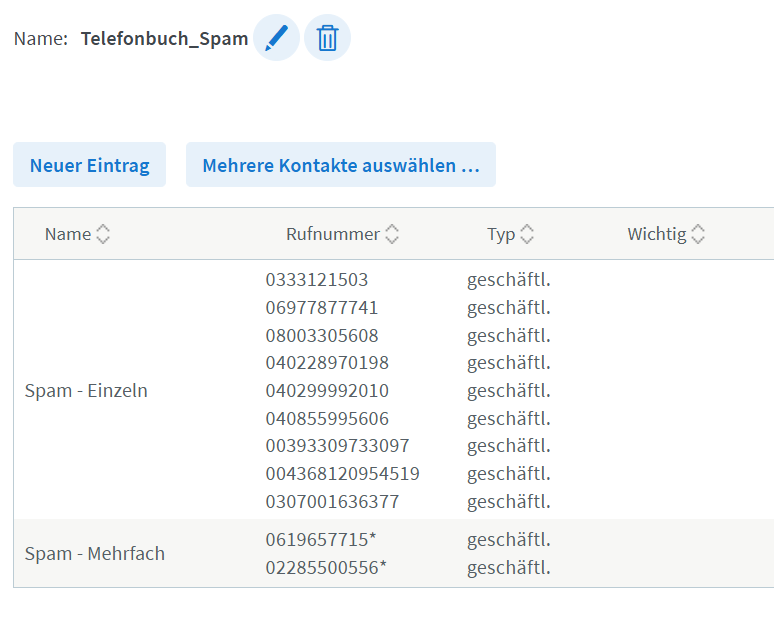Image resolution: width=774 pixels, height=636 pixels.
Task: Sort by Name using its sort arrows
Action: pos(103,234)
